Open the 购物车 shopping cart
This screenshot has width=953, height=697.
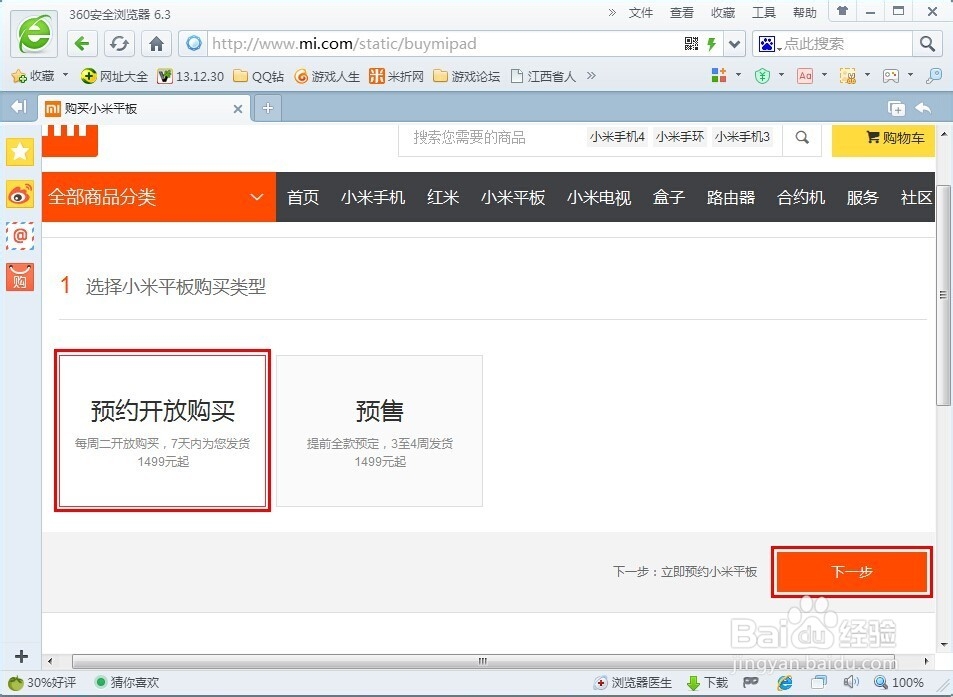click(883, 139)
